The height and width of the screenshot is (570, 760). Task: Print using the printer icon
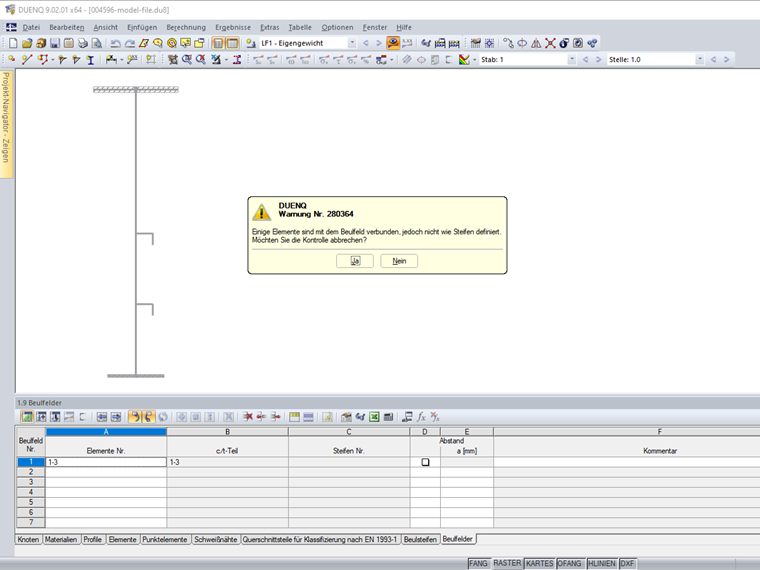pyautogui.click(x=83, y=43)
